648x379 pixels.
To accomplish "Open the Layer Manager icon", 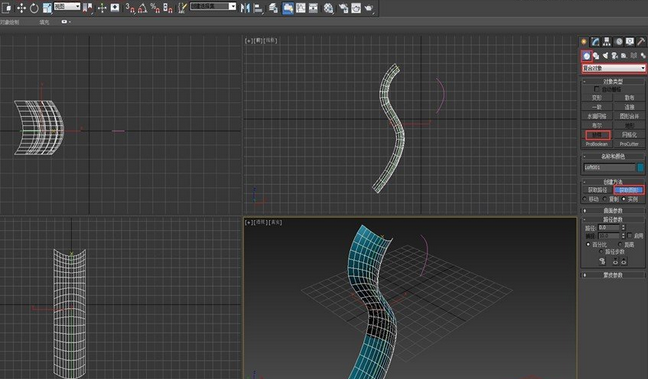I will (x=273, y=7).
